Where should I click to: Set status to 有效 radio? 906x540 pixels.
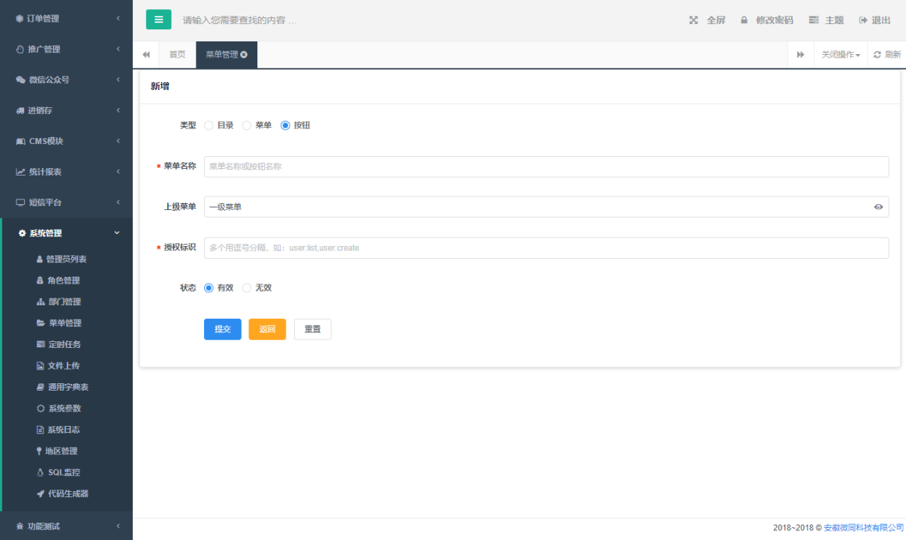209,288
